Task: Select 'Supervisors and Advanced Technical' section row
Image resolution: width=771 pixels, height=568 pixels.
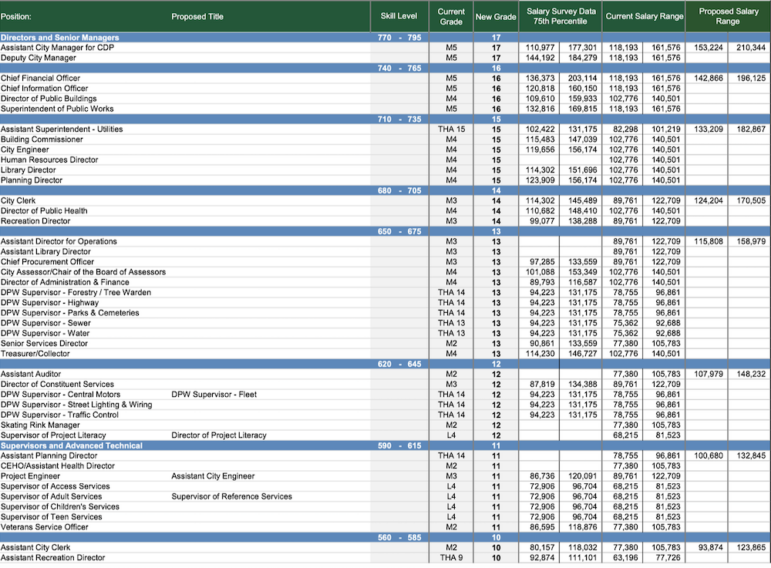Action: [386, 446]
